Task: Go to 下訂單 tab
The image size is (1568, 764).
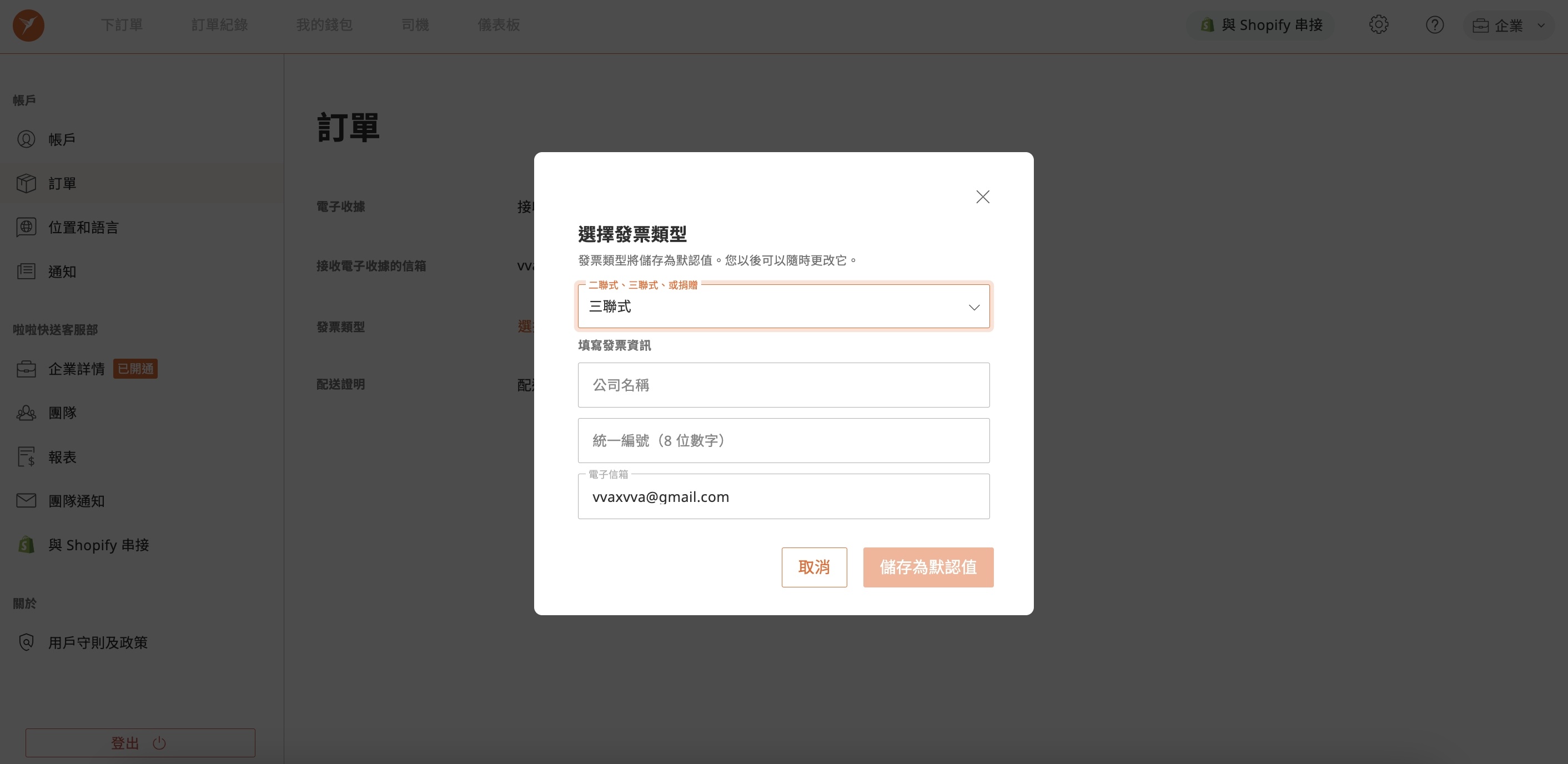Action: 121,25
